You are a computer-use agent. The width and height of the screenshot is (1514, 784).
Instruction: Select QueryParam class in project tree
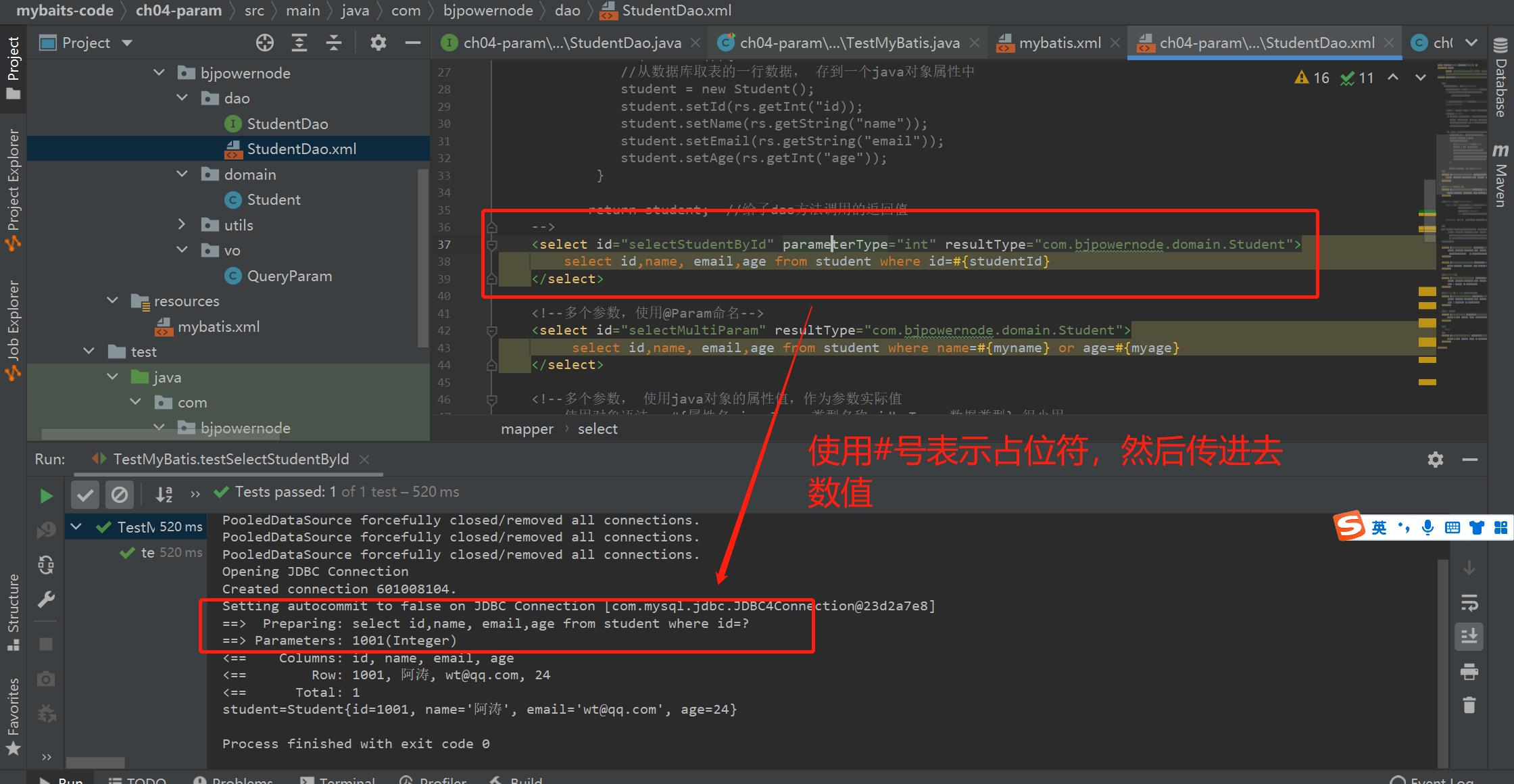coord(289,276)
